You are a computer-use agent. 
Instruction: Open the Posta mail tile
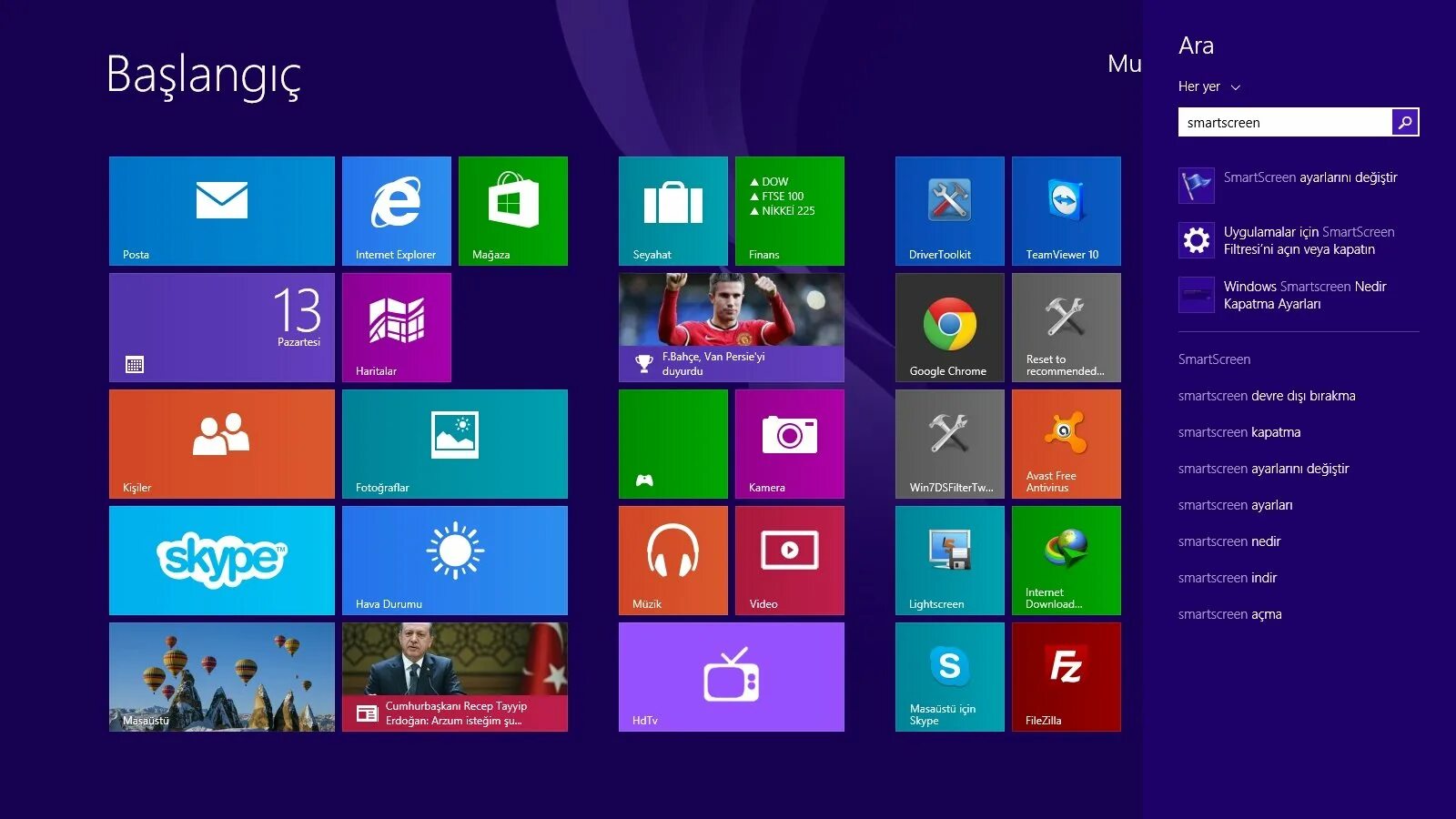[x=222, y=211]
